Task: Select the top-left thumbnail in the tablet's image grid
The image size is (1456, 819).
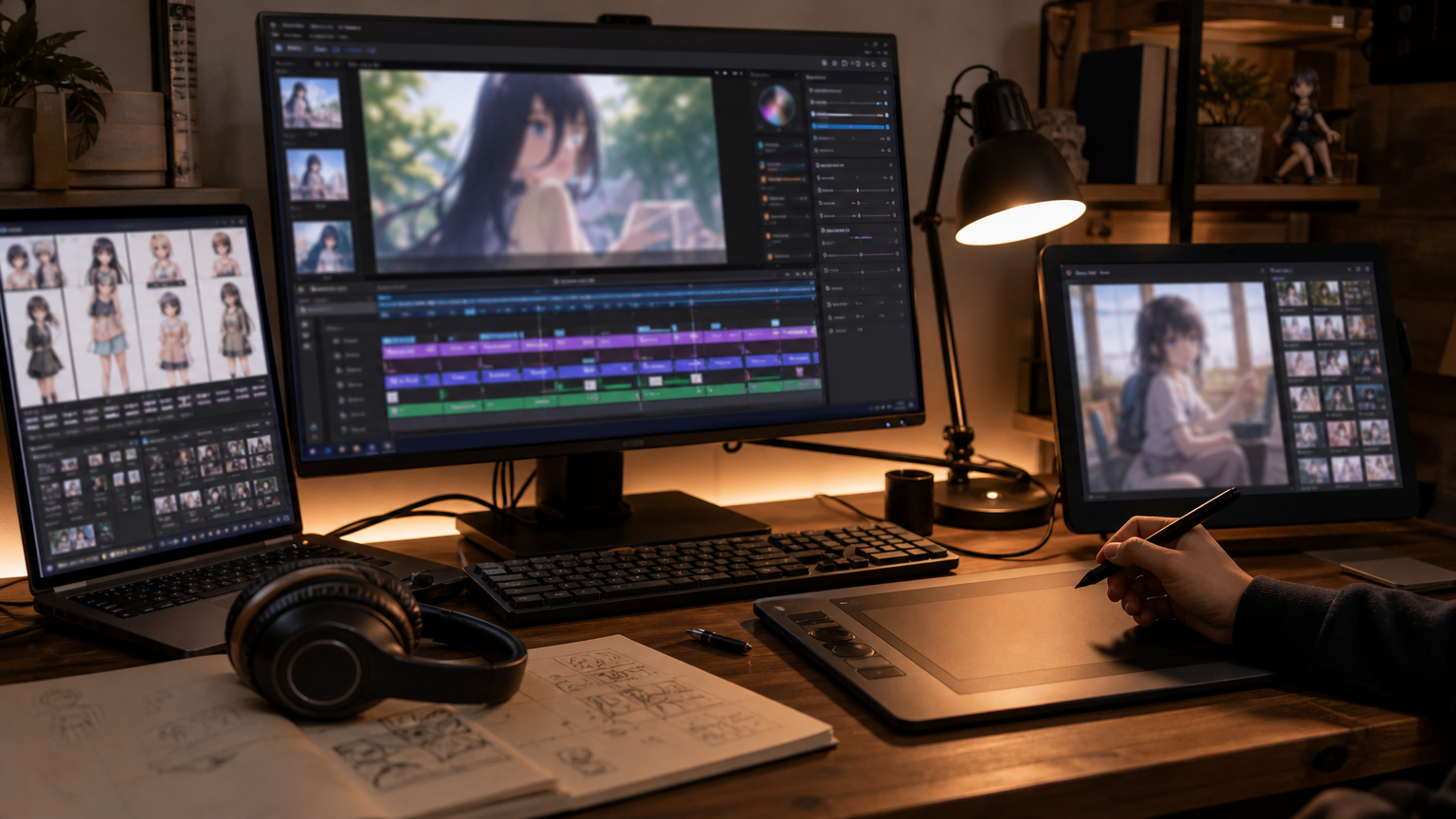Action: [1292, 294]
